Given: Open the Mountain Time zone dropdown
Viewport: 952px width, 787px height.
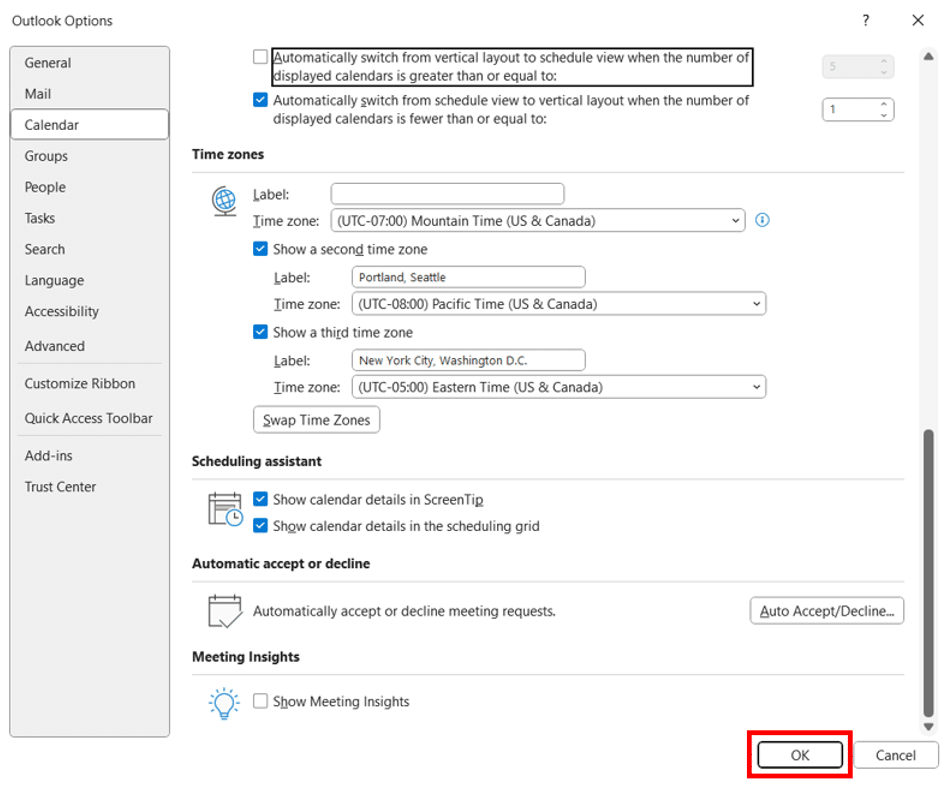Looking at the screenshot, I should click(x=537, y=220).
